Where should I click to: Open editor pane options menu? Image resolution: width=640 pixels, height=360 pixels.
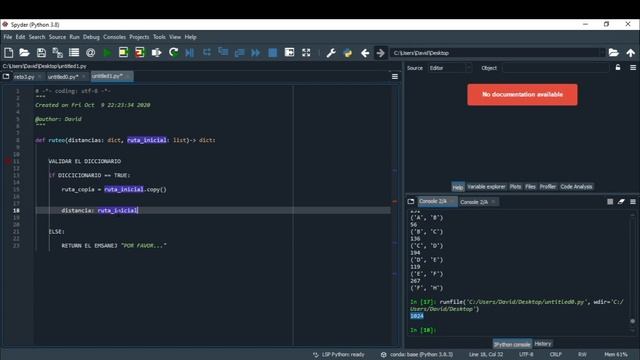[395, 76]
